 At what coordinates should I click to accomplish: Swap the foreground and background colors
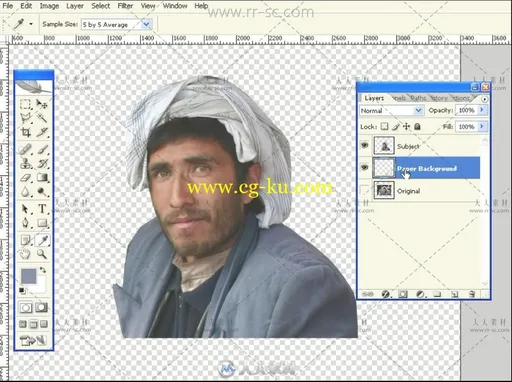[43, 270]
